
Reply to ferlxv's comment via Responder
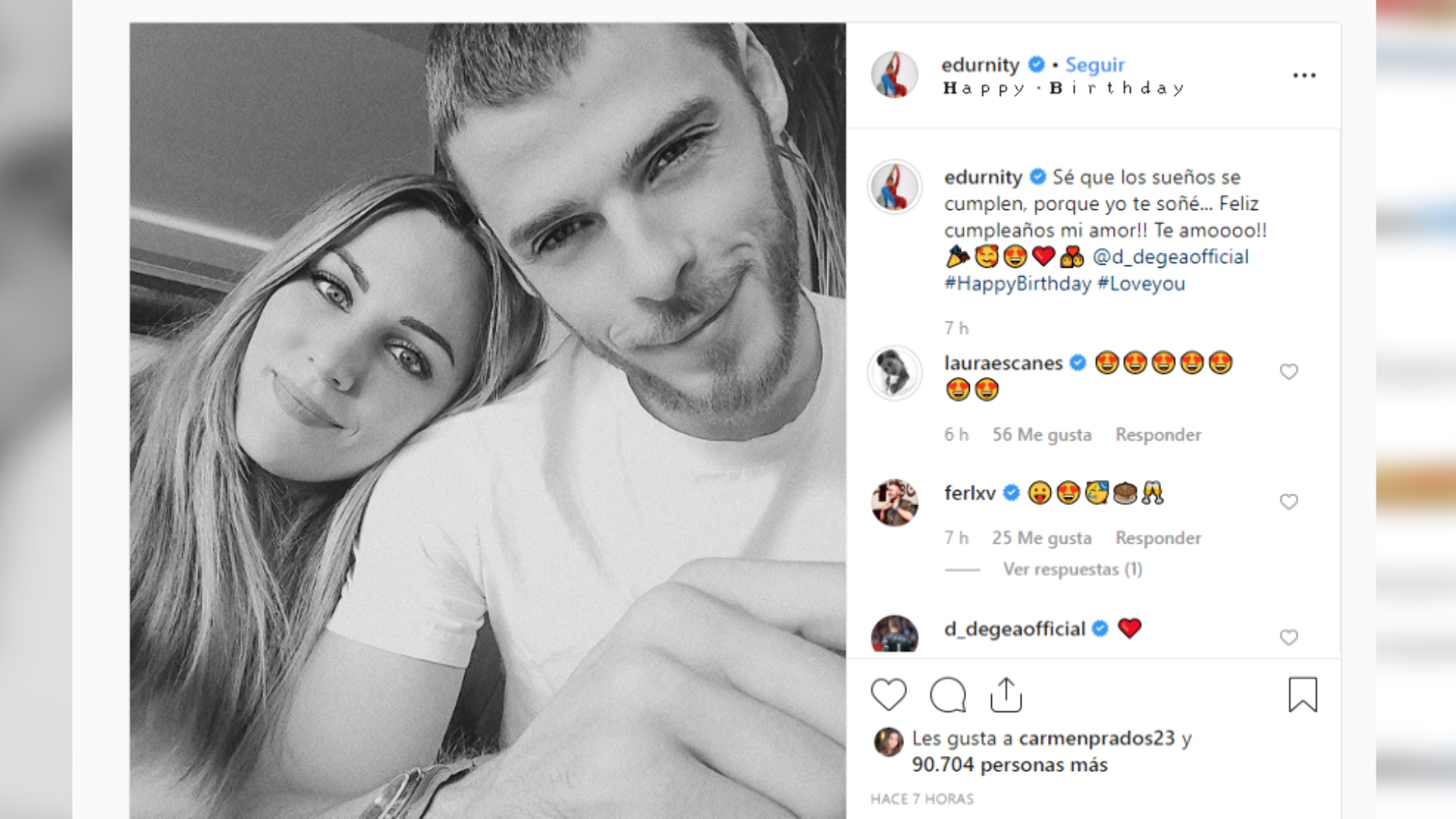click(1158, 538)
